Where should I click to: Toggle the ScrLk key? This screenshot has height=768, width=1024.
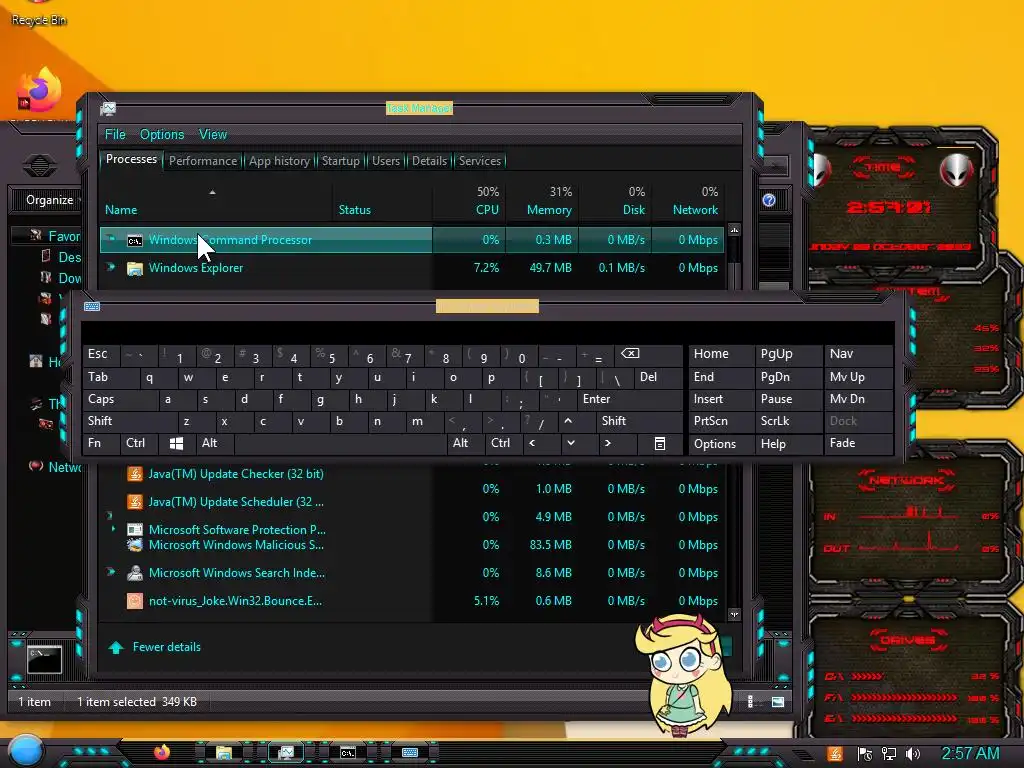pyautogui.click(x=788, y=421)
